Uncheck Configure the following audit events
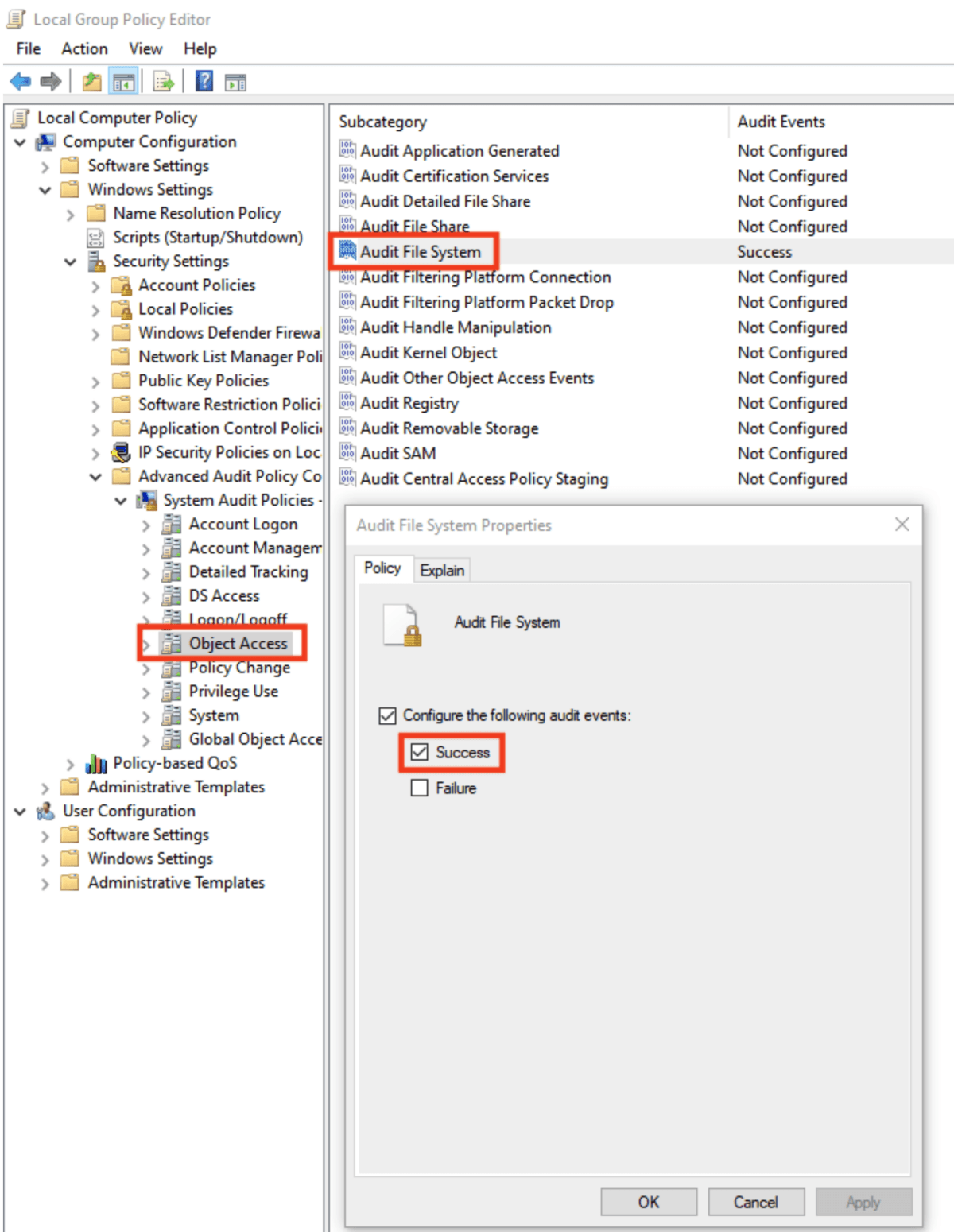 (x=387, y=716)
